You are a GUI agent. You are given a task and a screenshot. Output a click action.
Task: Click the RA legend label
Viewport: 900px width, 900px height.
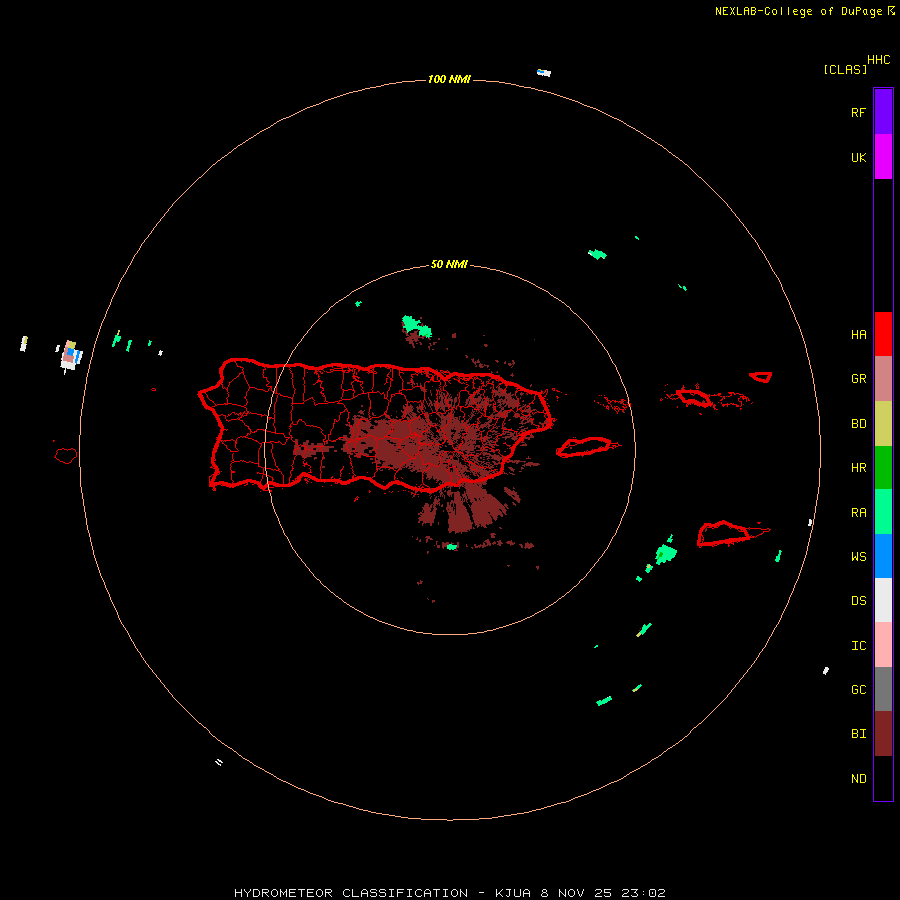pos(859,513)
